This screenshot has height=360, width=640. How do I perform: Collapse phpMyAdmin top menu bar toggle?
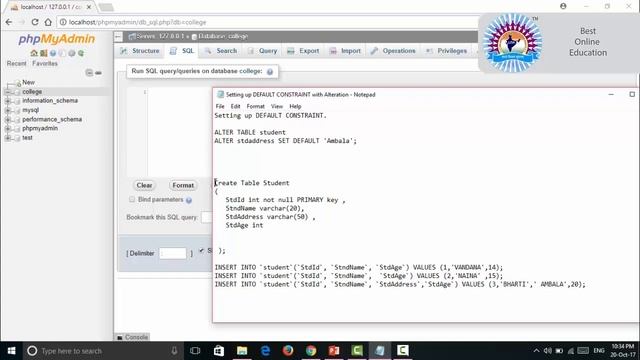point(118,37)
